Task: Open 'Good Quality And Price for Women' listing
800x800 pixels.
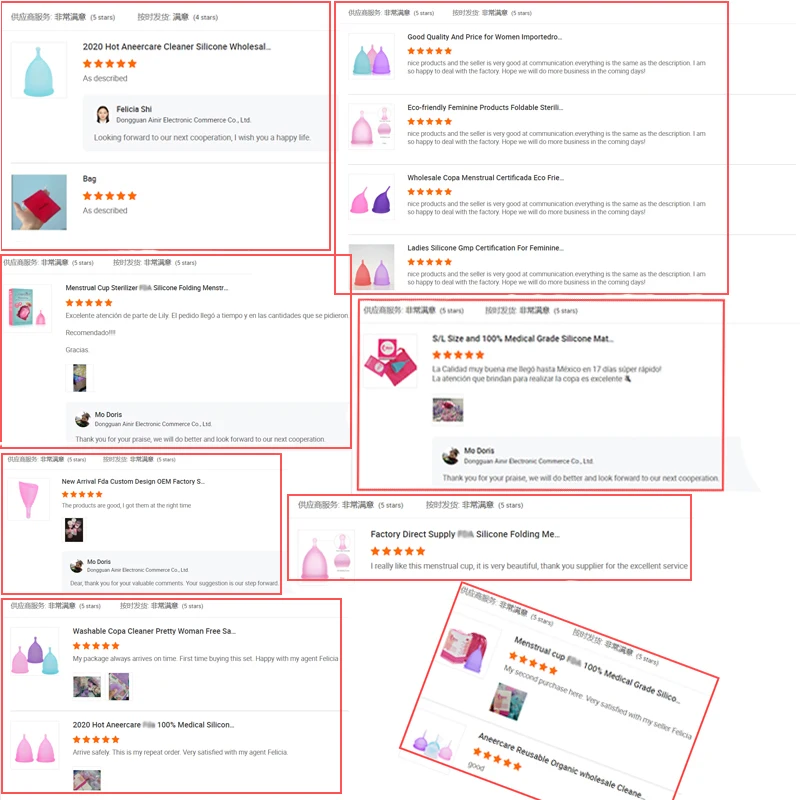Action: pyautogui.click(x=484, y=37)
